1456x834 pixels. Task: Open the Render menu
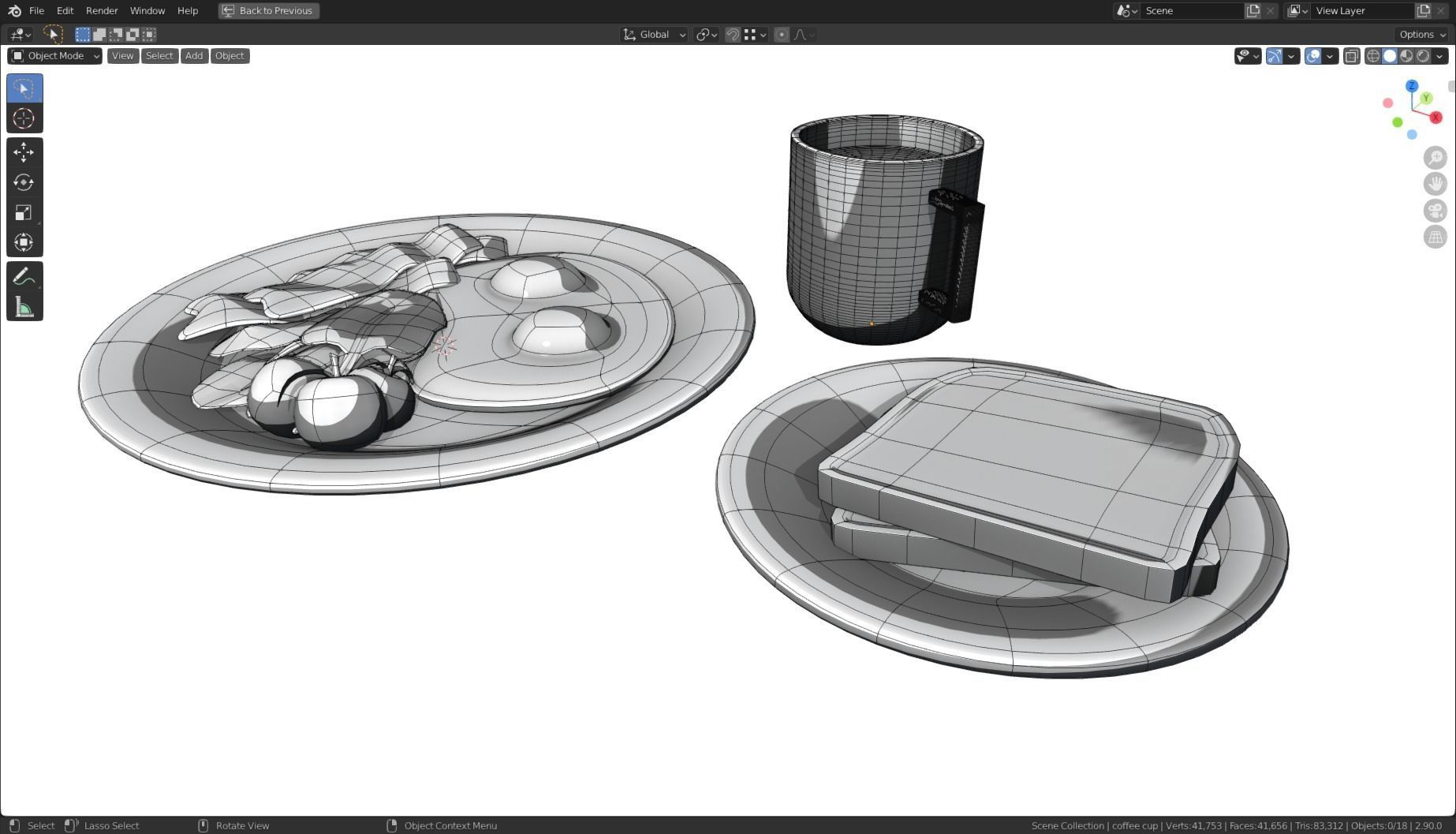[102, 11]
